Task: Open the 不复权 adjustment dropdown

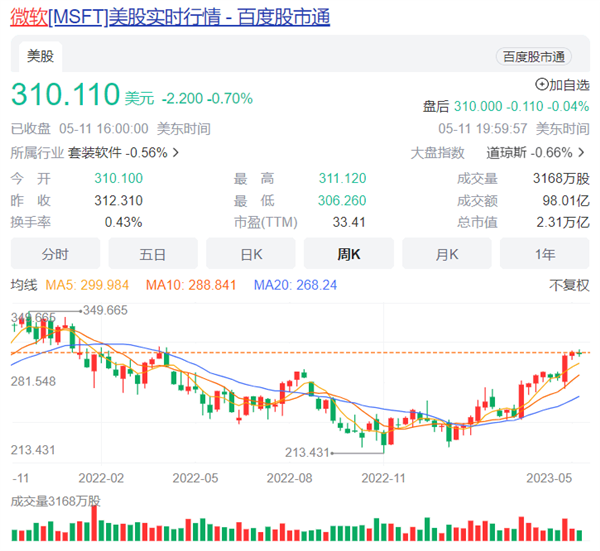Action: [x=569, y=285]
